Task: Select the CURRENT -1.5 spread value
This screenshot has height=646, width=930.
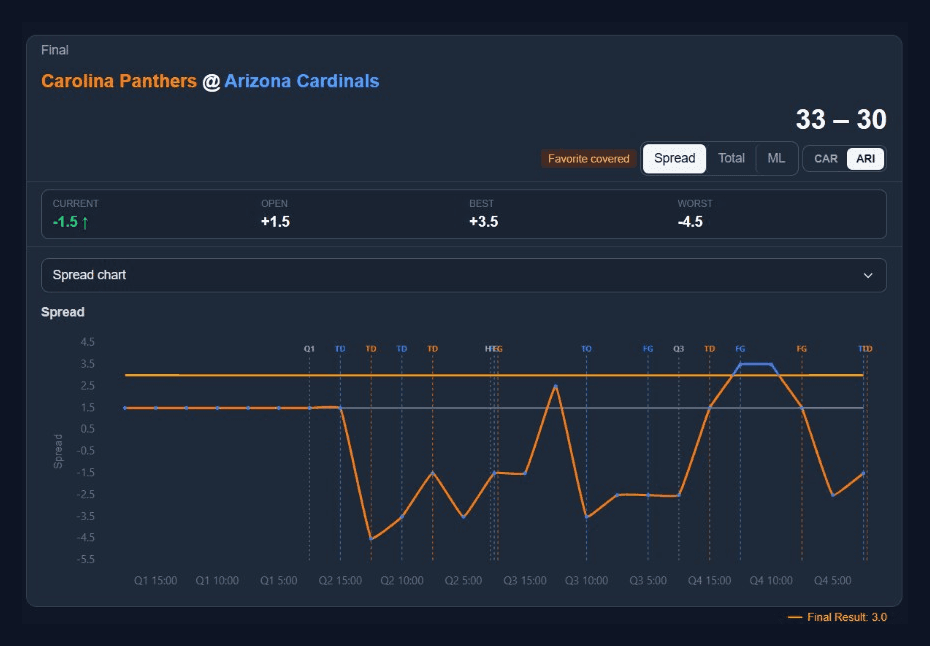Action: tap(65, 222)
